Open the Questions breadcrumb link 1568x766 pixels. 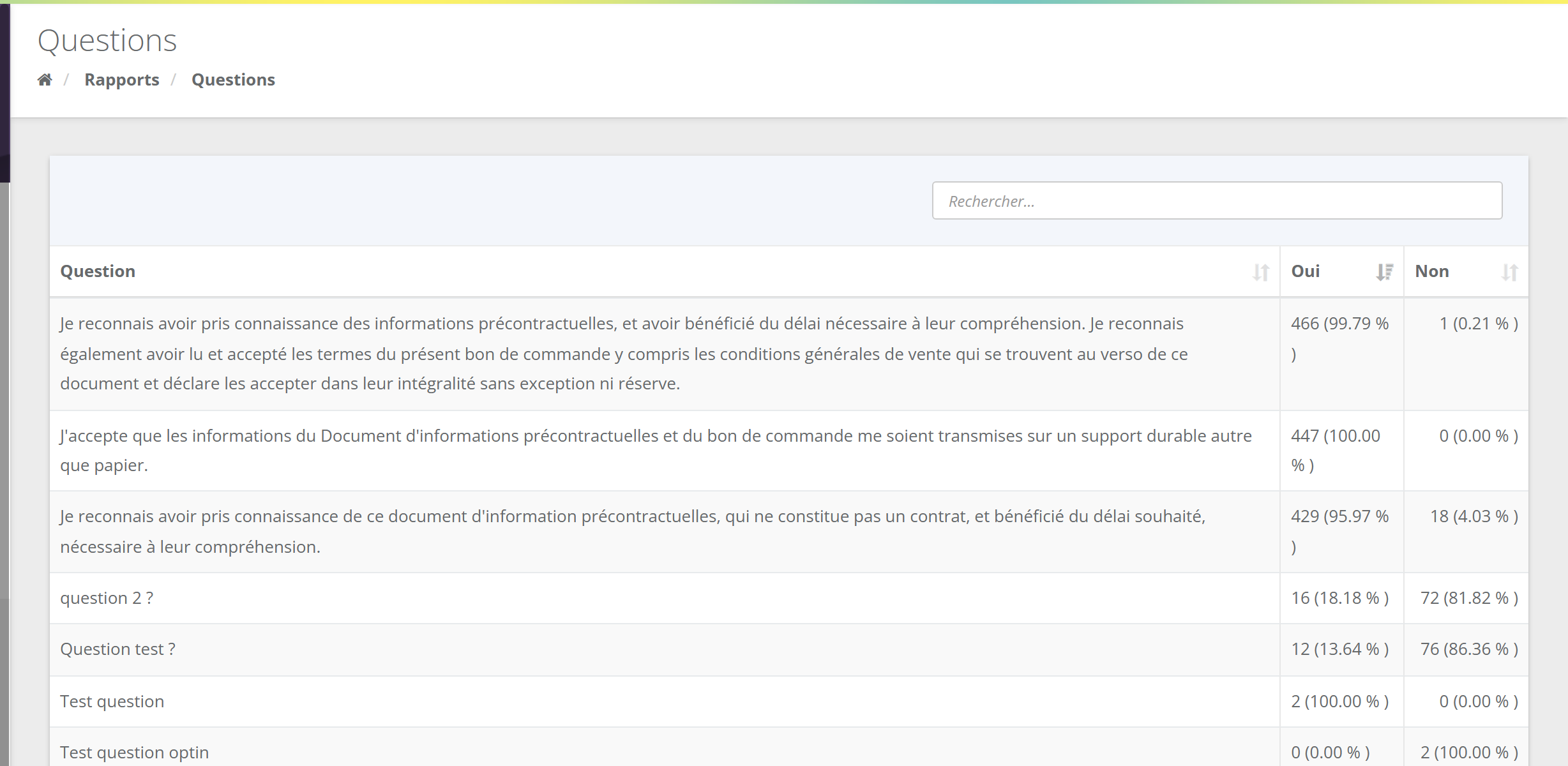[x=233, y=80]
